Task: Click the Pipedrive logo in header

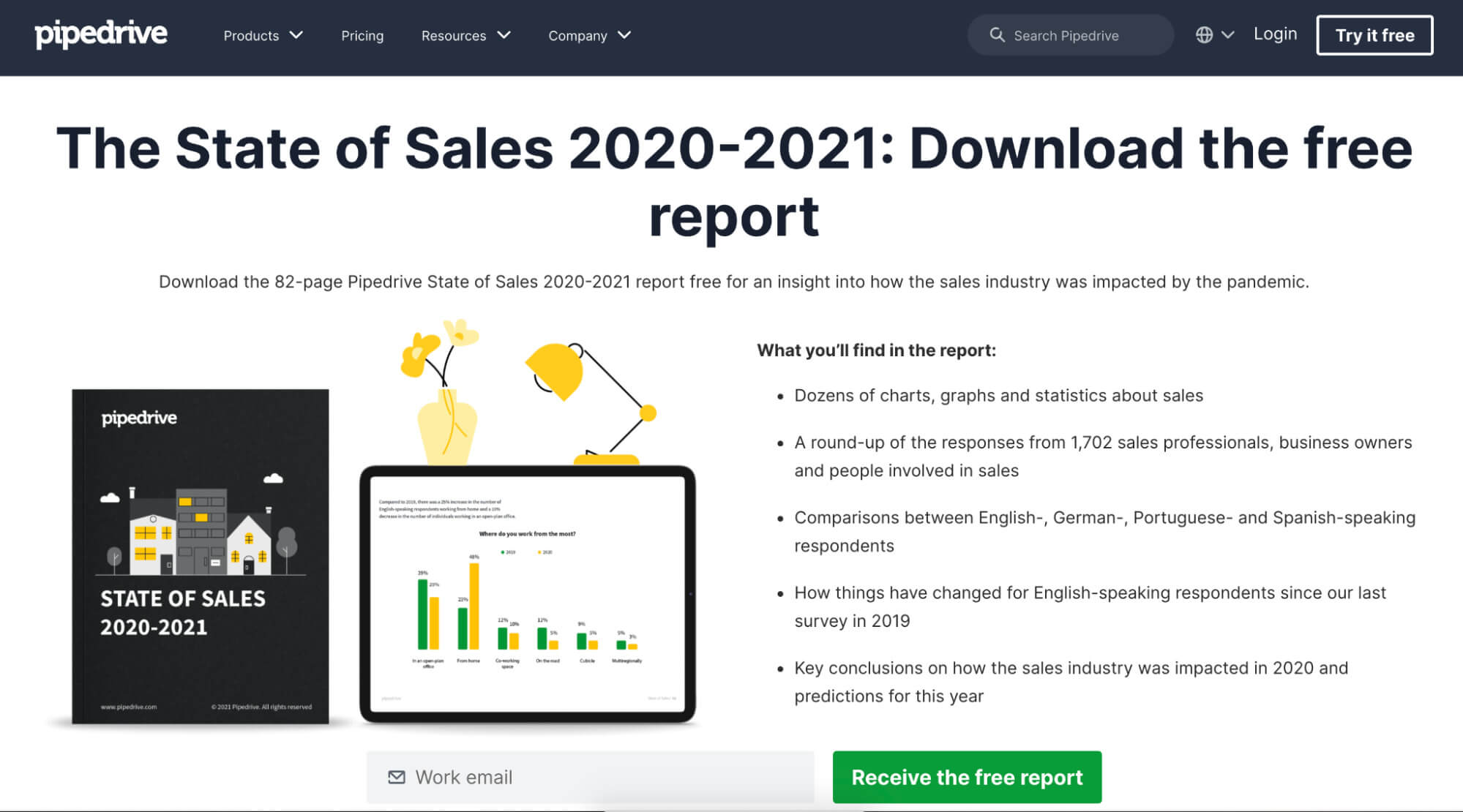Action: pos(101,34)
